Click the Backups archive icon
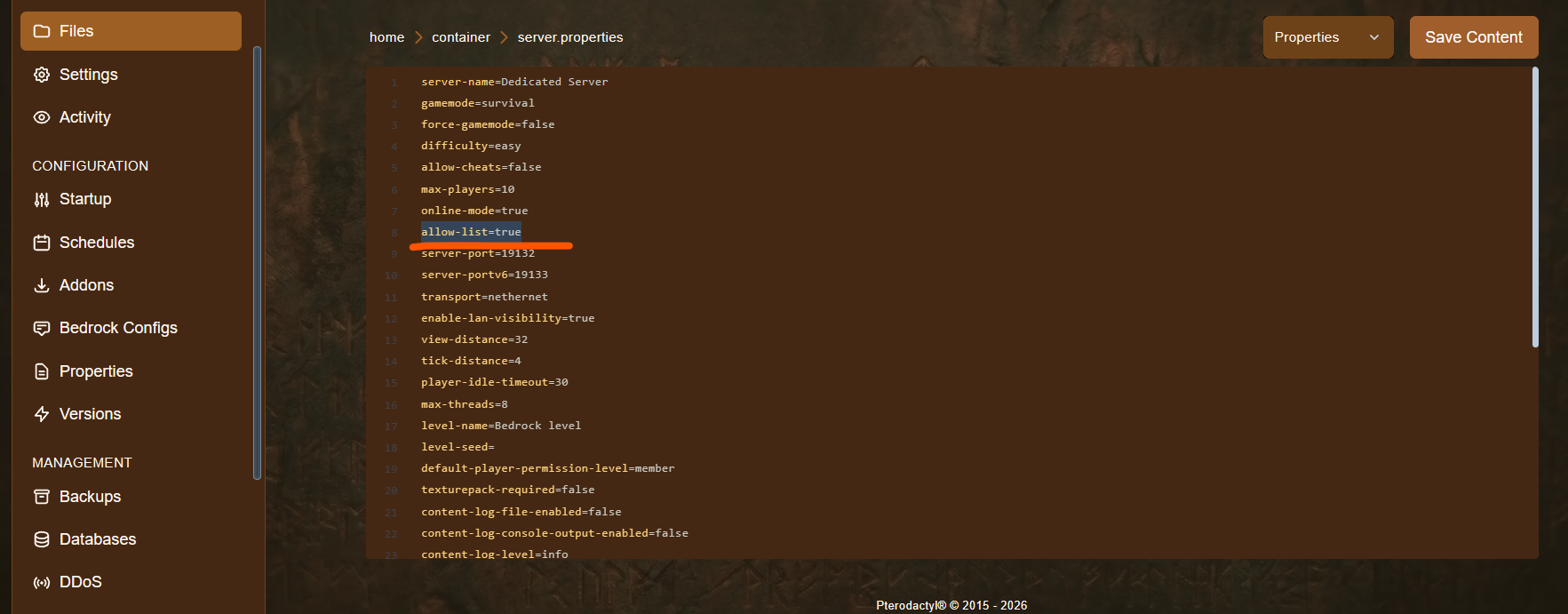Image resolution: width=1568 pixels, height=614 pixels. point(42,497)
